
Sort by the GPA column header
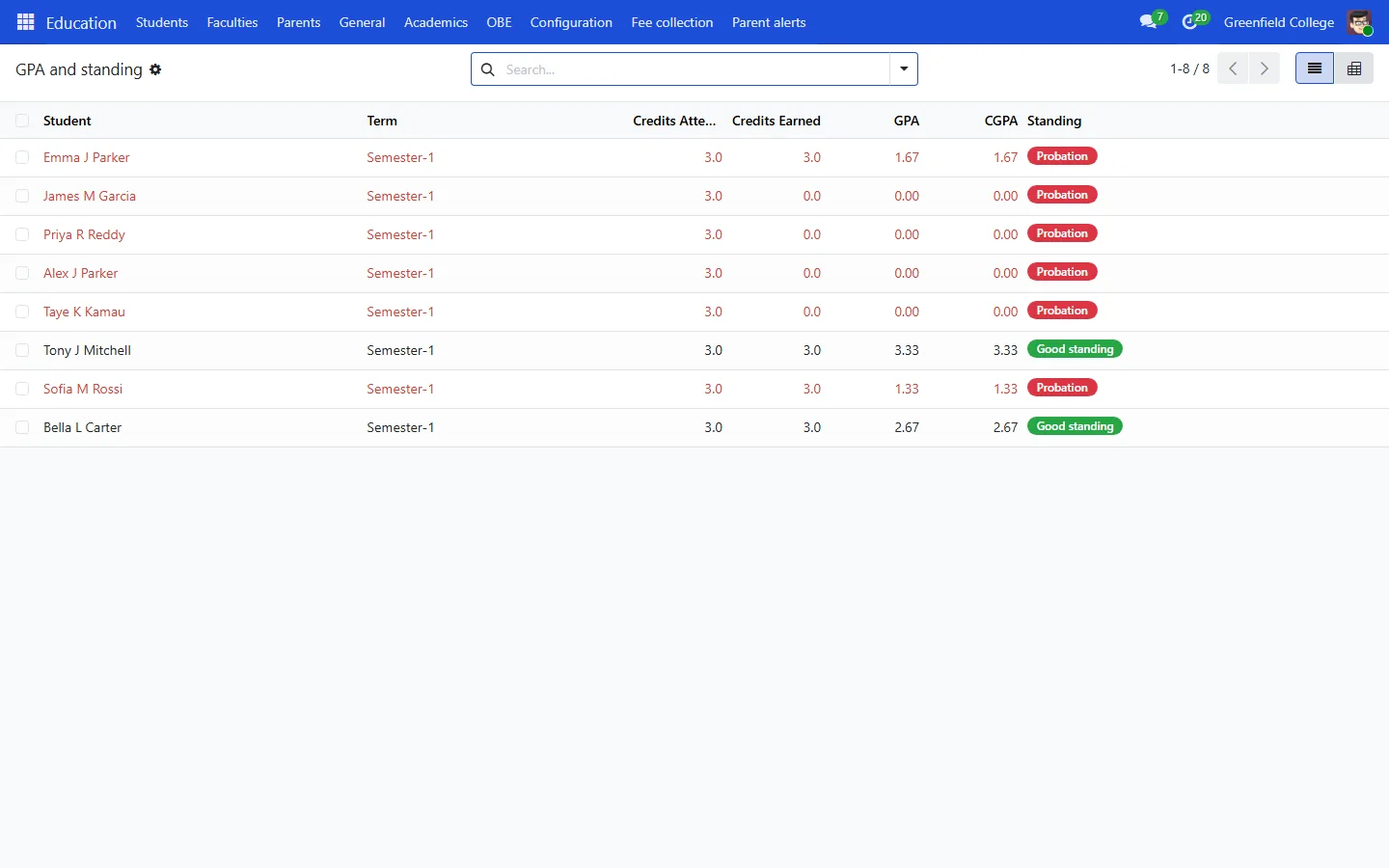(907, 121)
